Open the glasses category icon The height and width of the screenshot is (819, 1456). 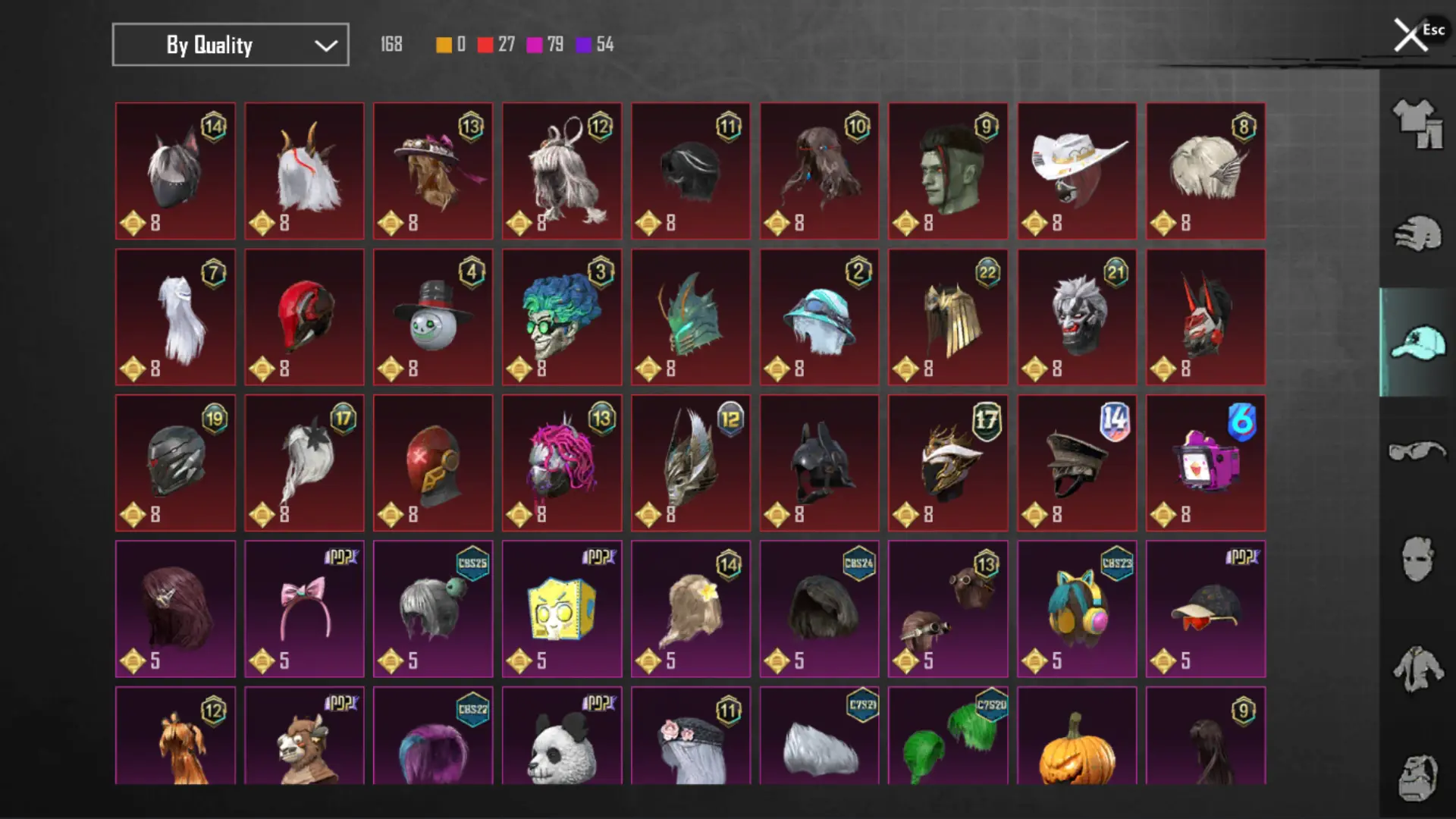coord(1417,451)
